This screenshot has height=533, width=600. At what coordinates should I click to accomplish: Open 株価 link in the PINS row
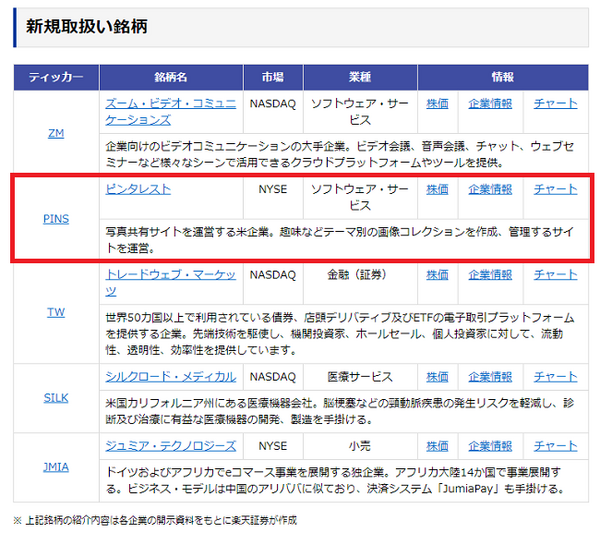pyautogui.click(x=437, y=189)
